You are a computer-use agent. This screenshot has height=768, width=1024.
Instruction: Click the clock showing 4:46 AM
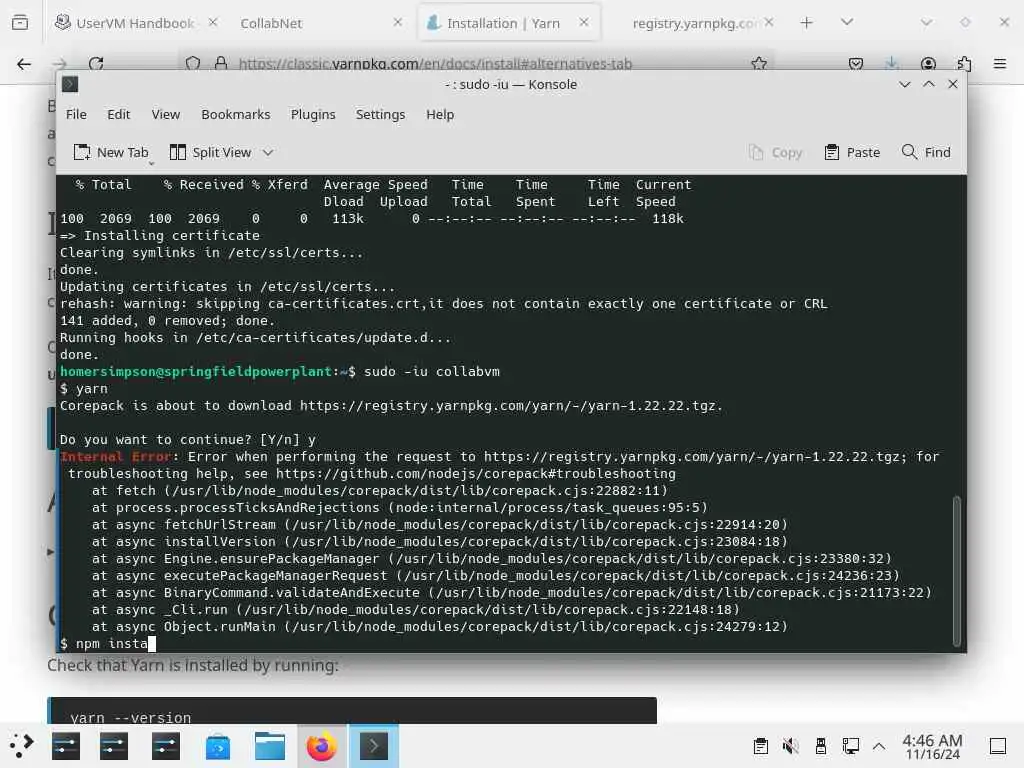[933, 746]
